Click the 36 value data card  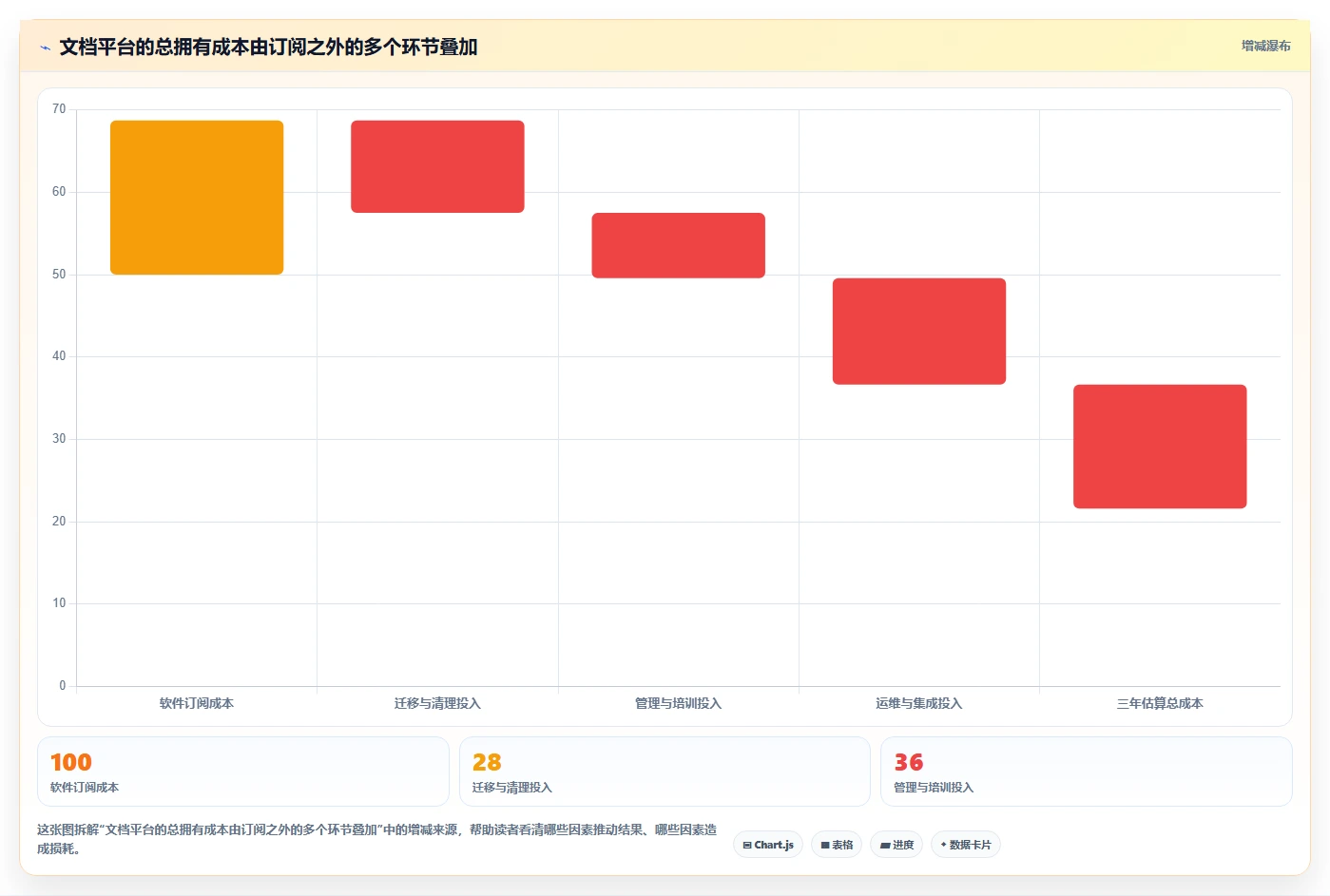[x=1087, y=772]
